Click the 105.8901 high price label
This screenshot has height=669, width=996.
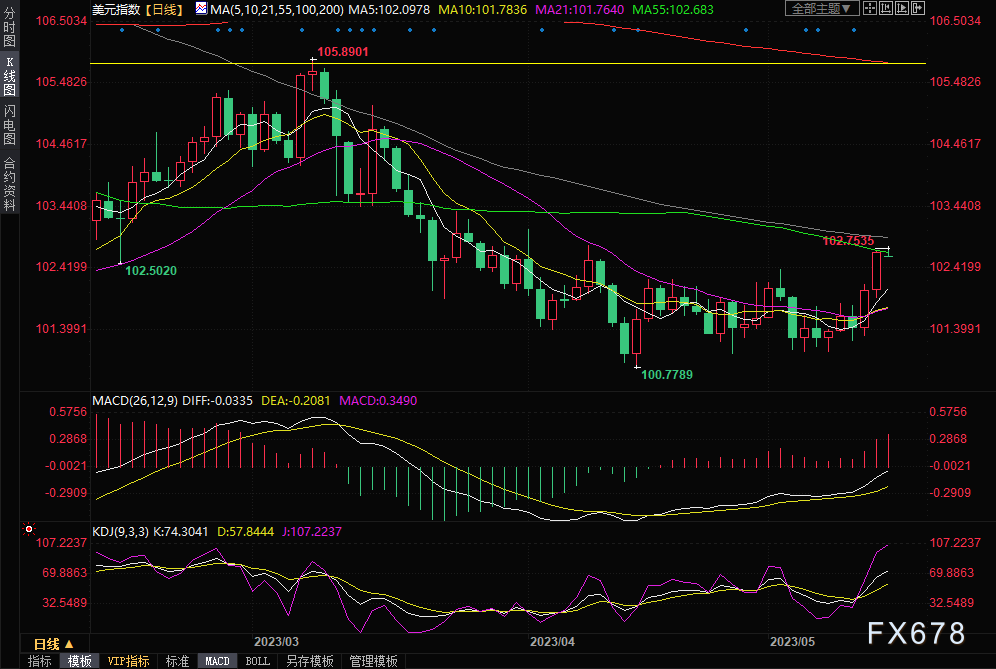[x=343, y=52]
